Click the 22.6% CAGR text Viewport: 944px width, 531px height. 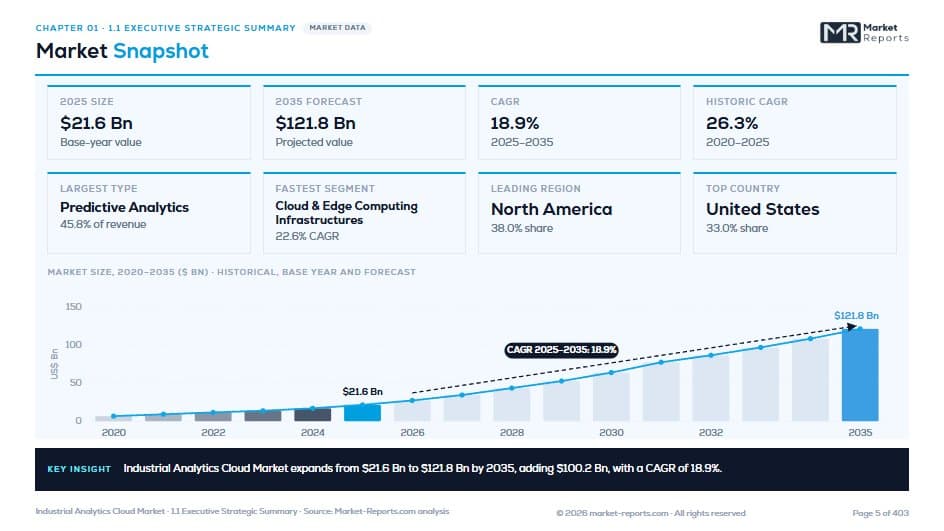(307, 236)
